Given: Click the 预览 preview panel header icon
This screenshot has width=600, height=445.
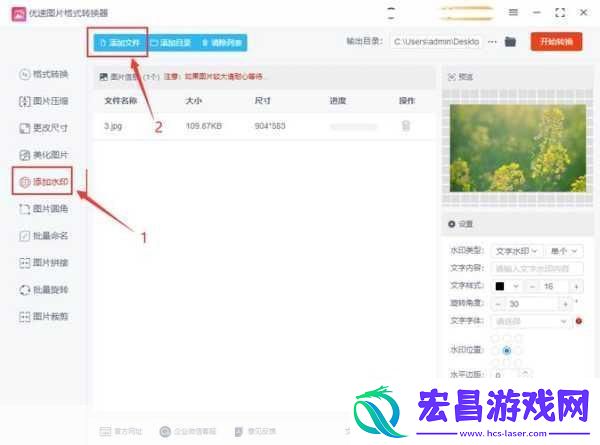Looking at the screenshot, I should pyautogui.click(x=452, y=77).
